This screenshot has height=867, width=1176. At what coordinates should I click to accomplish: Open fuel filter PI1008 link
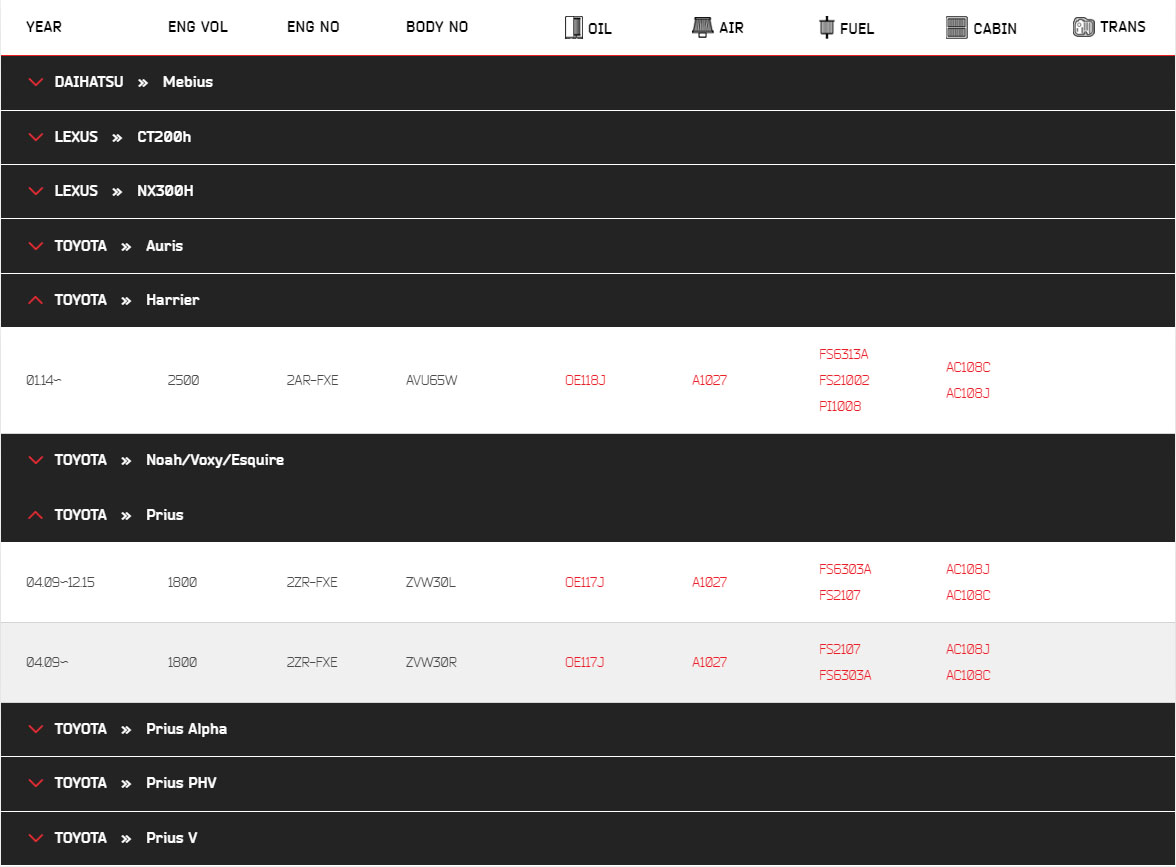840,406
